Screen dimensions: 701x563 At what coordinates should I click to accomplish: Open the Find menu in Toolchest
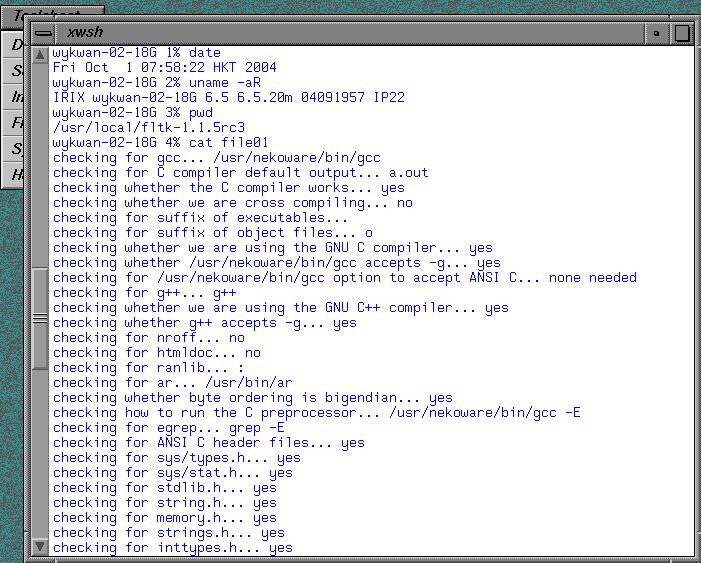click(13, 122)
